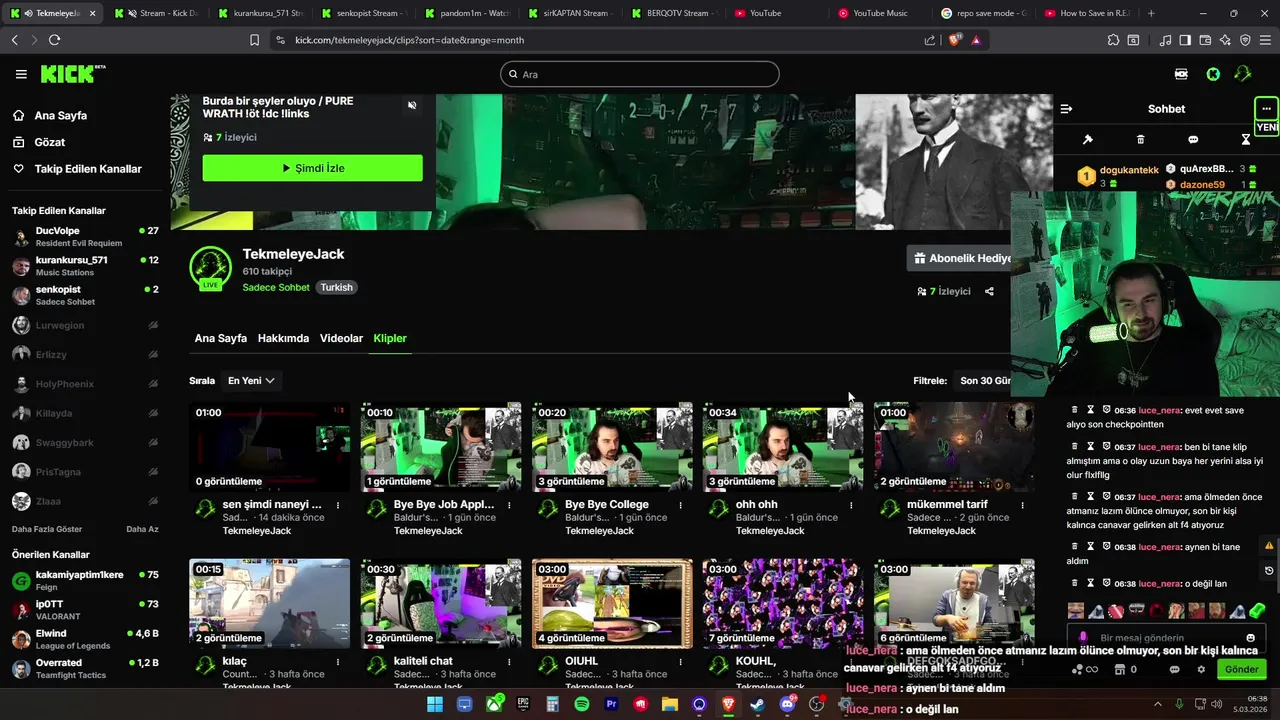Switch to the Videolar tab
The width and height of the screenshot is (1280, 720).
(x=341, y=338)
